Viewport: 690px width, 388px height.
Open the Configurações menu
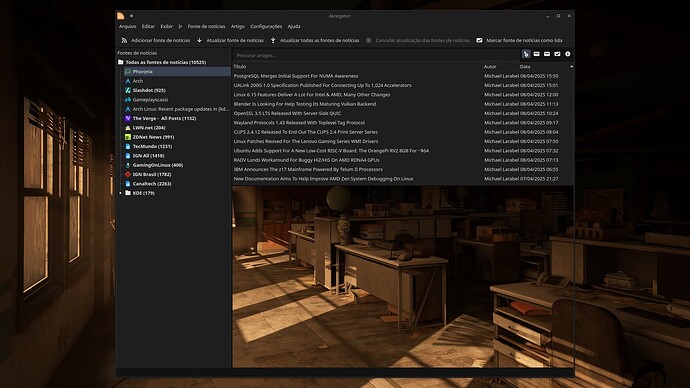tap(266, 26)
